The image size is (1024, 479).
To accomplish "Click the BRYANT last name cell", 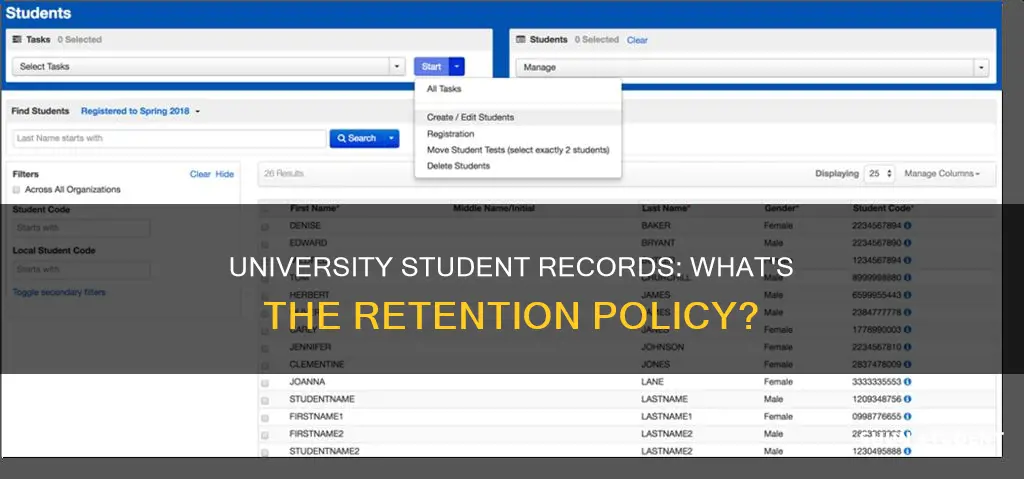I will pos(658,242).
